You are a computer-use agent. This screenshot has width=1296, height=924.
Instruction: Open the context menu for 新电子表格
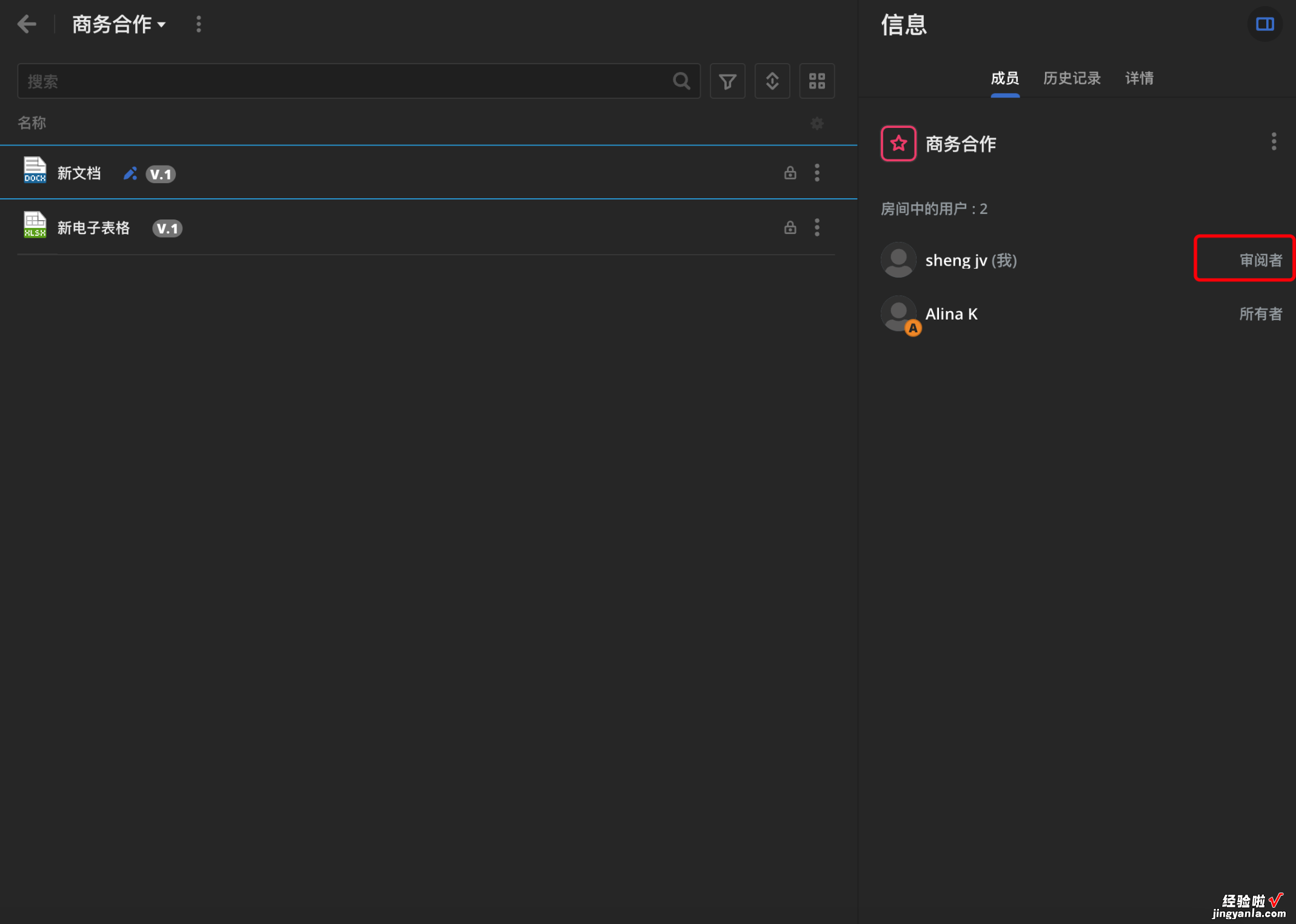pos(817,227)
